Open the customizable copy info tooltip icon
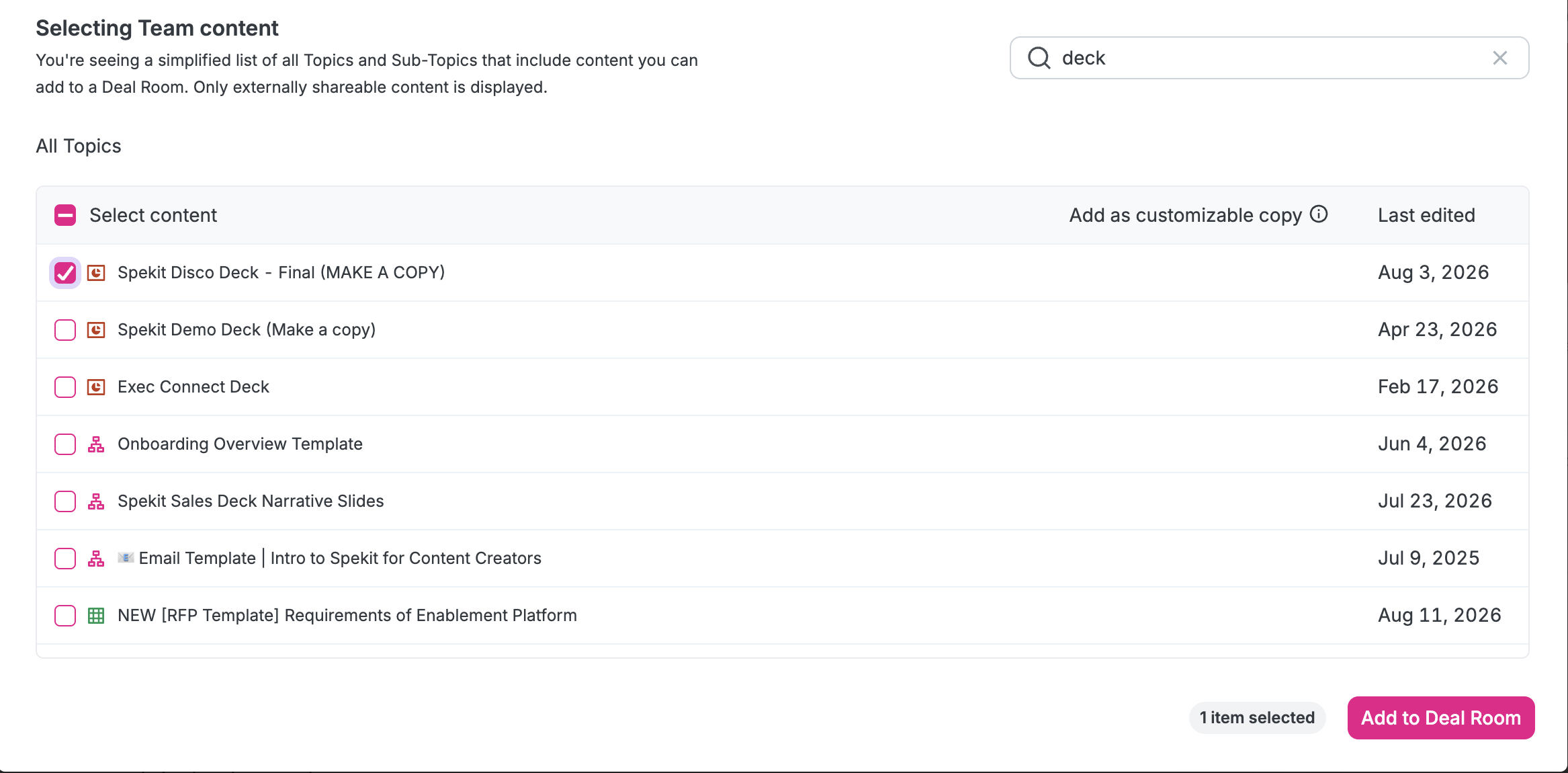This screenshot has height=773, width=1568. pyautogui.click(x=1319, y=214)
